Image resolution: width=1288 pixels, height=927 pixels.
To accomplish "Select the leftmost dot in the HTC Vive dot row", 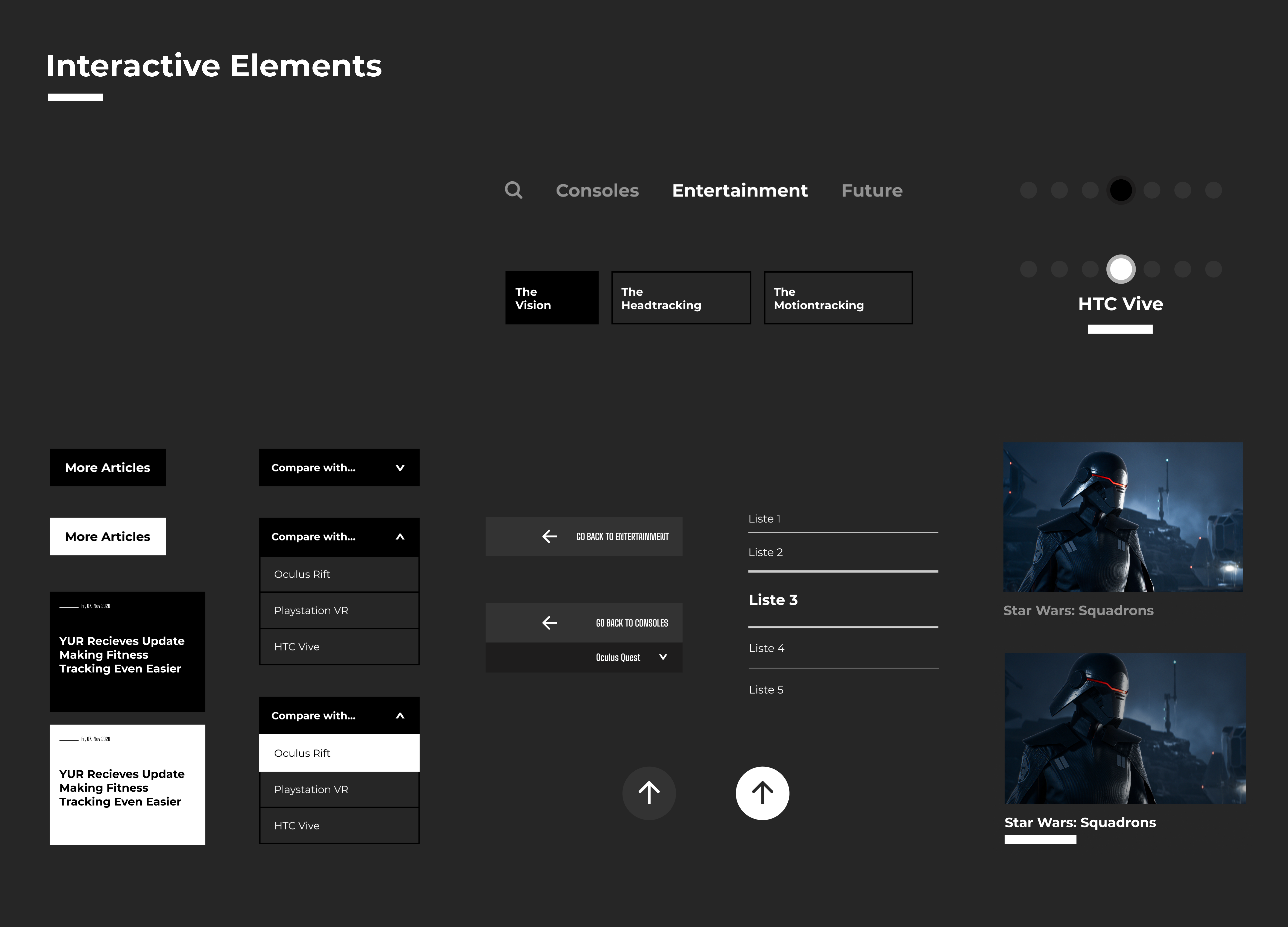I will pos(1028,269).
